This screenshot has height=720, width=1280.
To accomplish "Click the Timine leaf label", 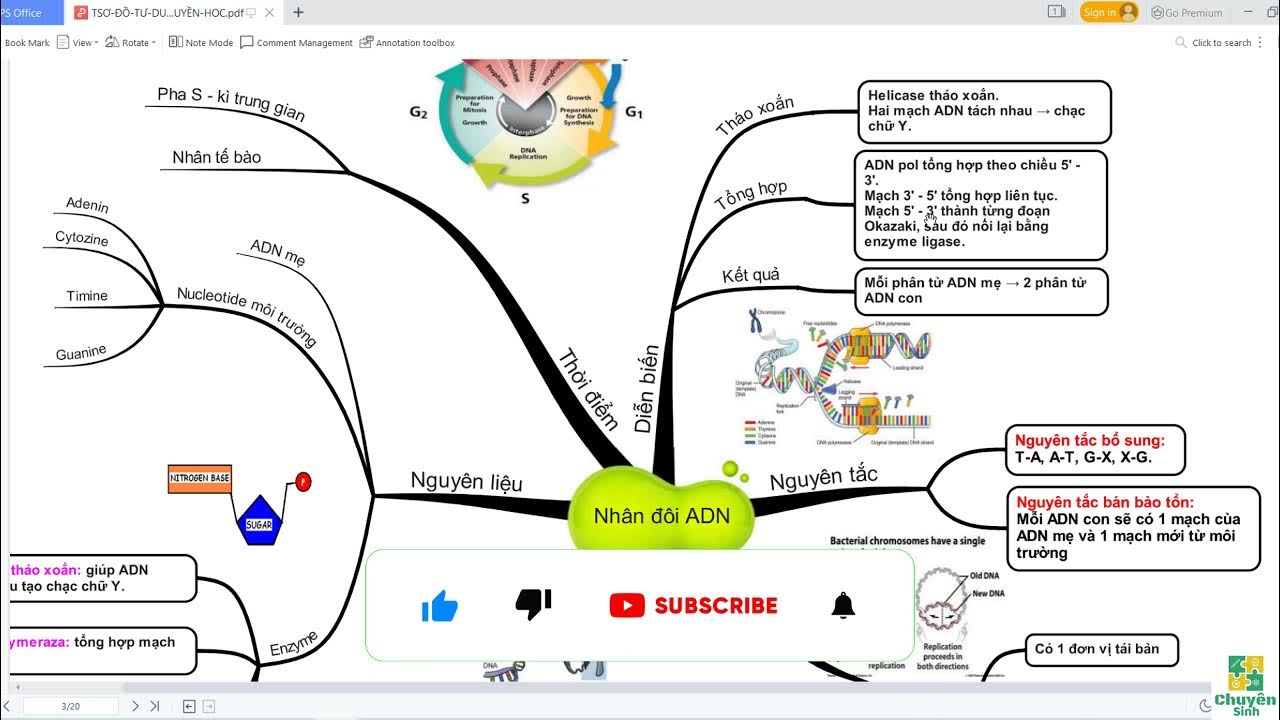I will coord(87,296).
